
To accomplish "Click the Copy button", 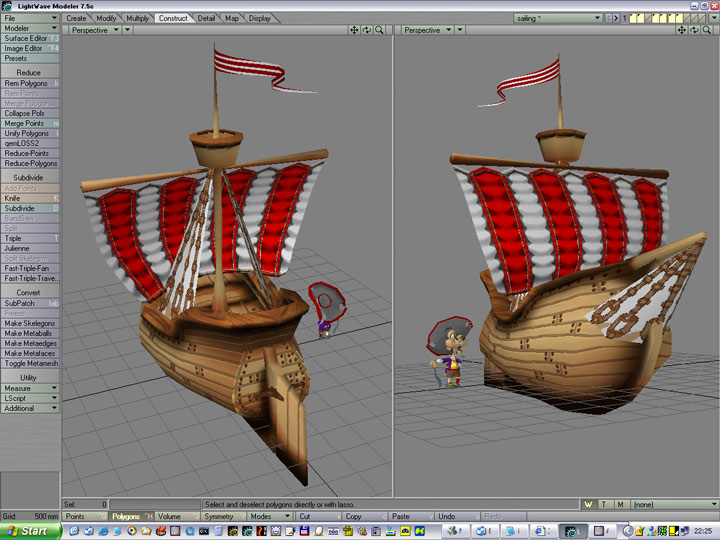I will tap(365, 517).
